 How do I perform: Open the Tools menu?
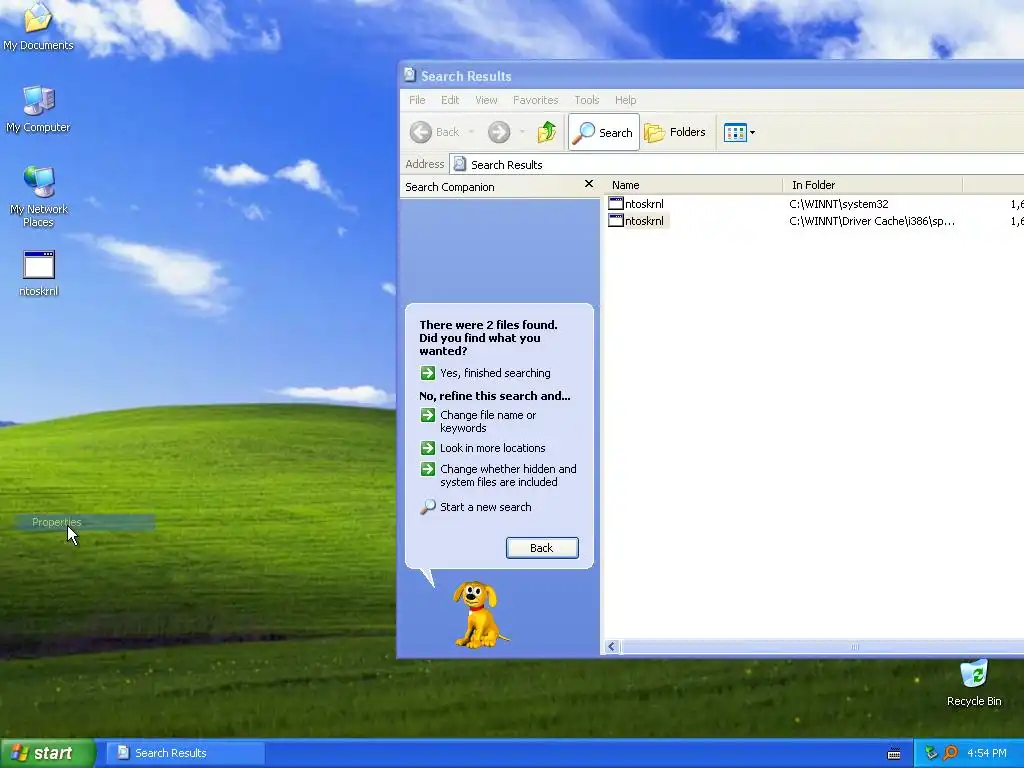[x=586, y=100]
